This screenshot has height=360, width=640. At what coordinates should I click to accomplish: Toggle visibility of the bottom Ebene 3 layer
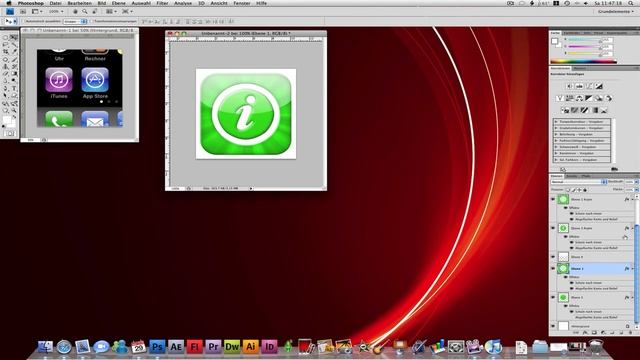pyautogui.click(x=553, y=297)
